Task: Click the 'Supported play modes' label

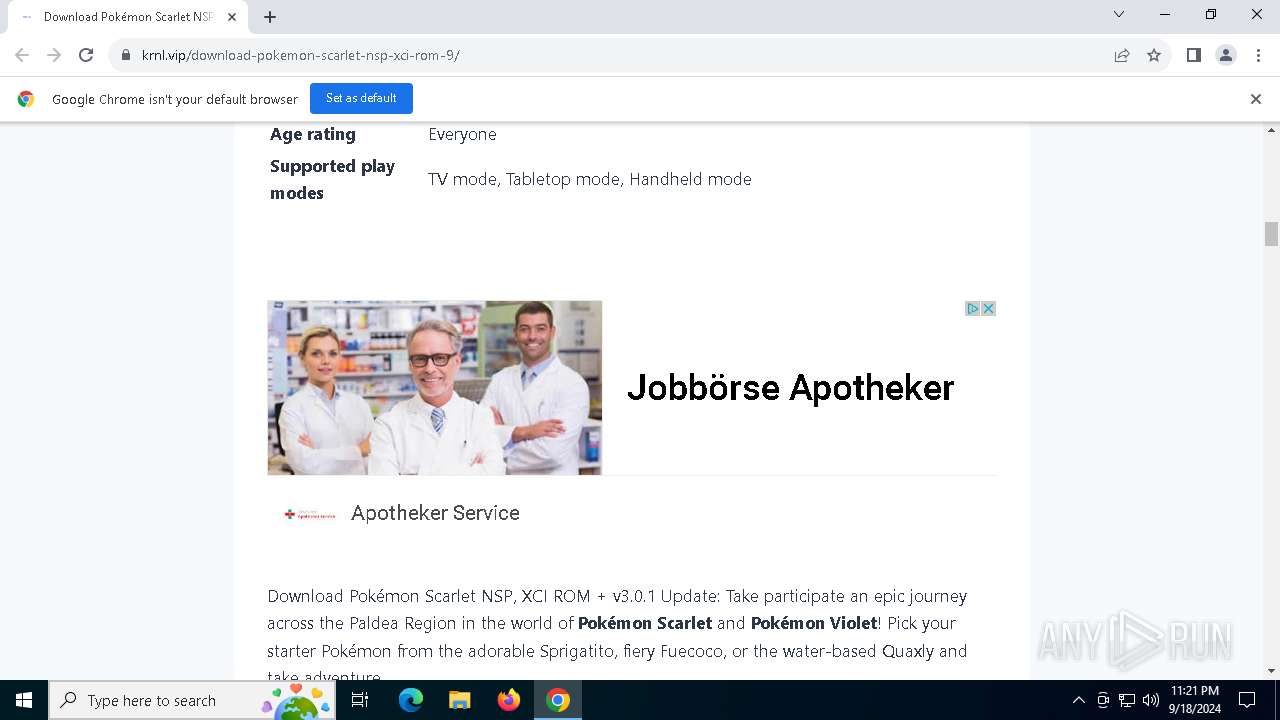Action: click(x=332, y=179)
